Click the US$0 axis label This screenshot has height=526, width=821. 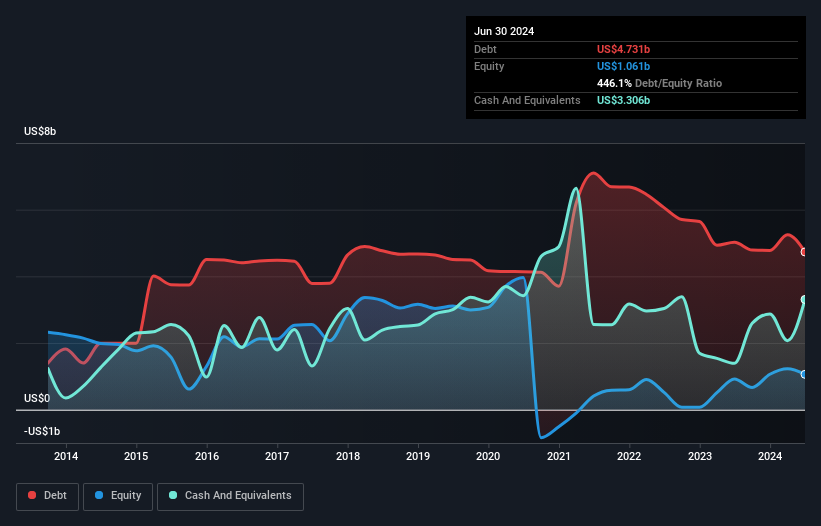37,398
